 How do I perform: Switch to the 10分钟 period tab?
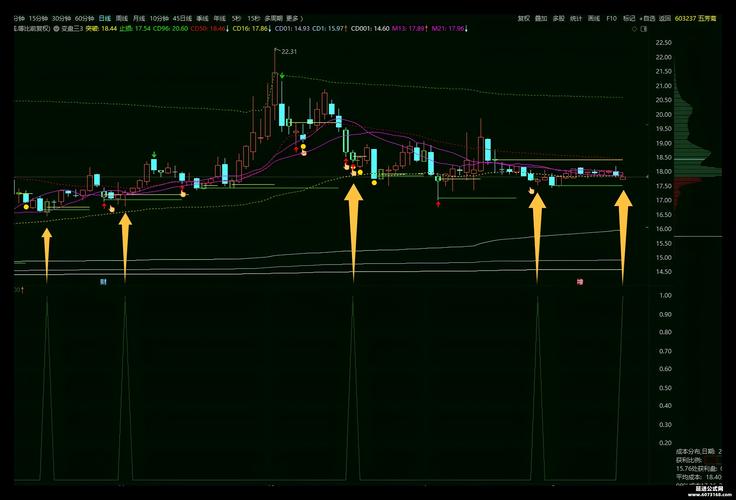point(159,18)
